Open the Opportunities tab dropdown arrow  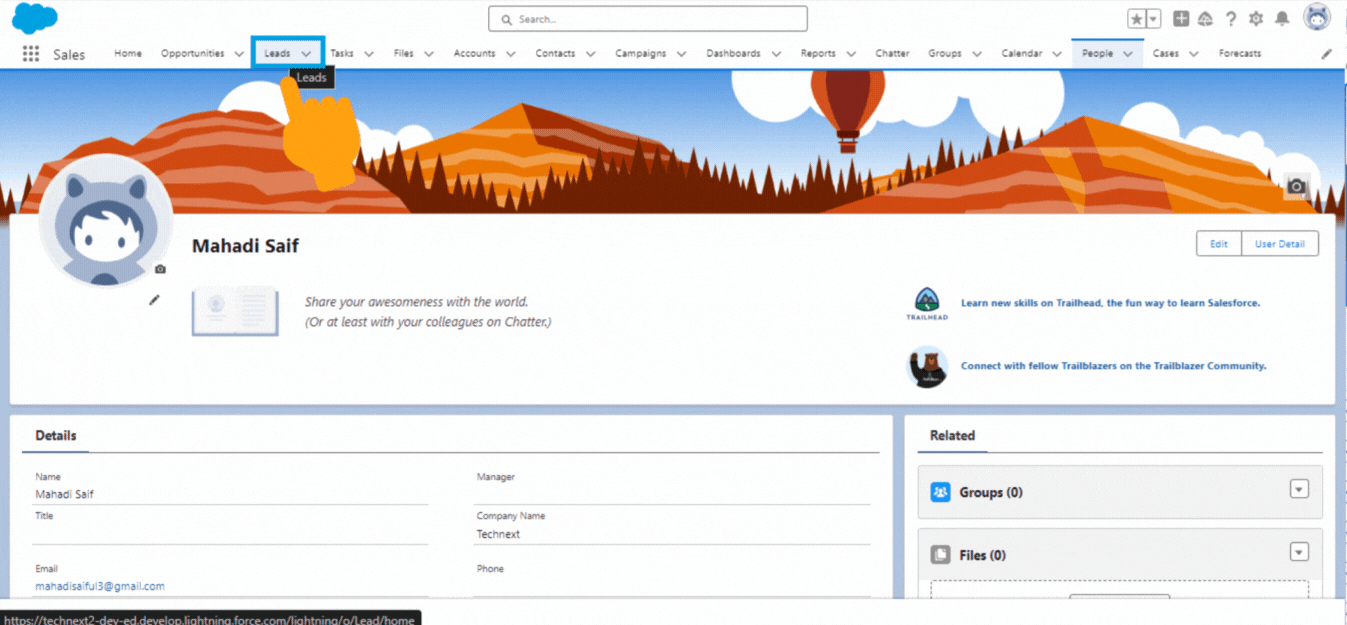click(240, 53)
